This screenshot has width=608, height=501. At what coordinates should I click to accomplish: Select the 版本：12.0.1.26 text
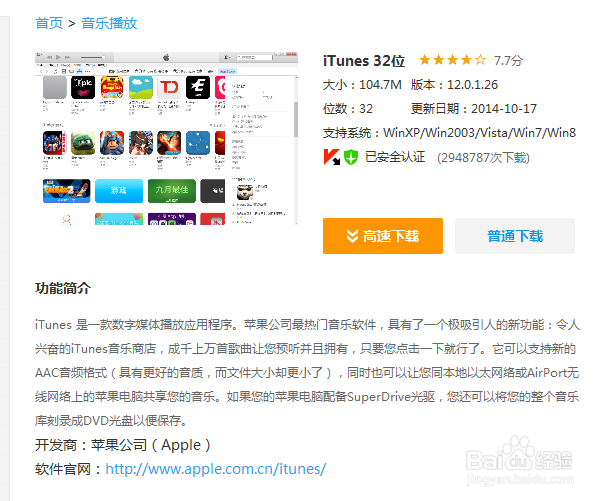[x=454, y=85]
